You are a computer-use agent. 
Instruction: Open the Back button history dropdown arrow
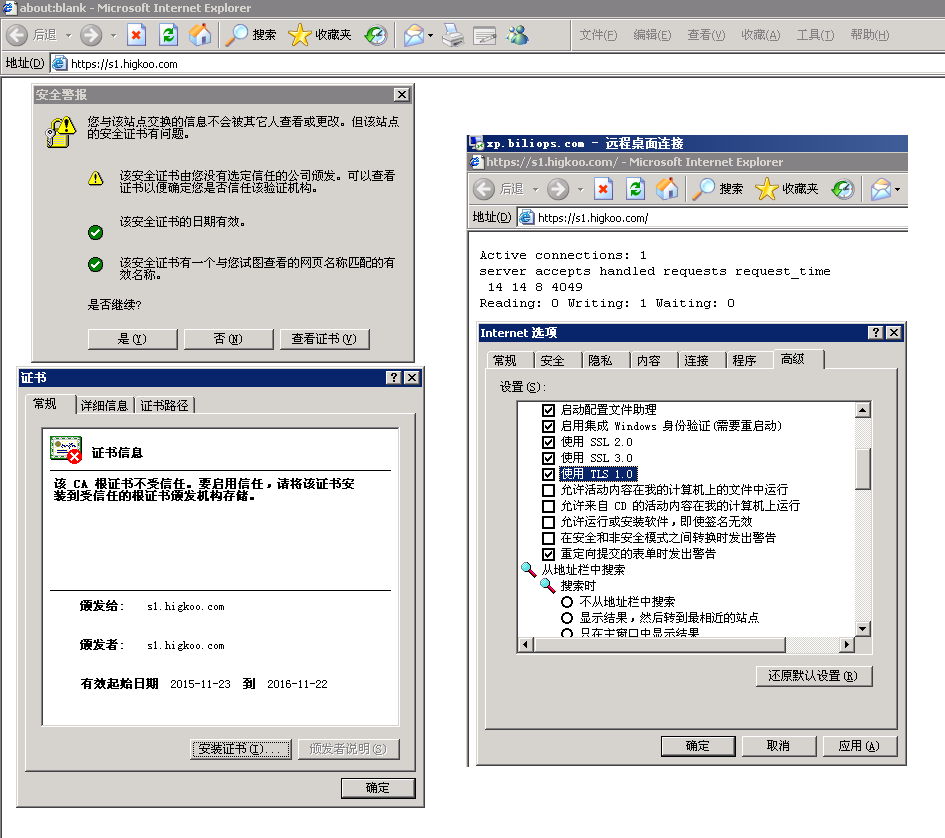(68, 35)
